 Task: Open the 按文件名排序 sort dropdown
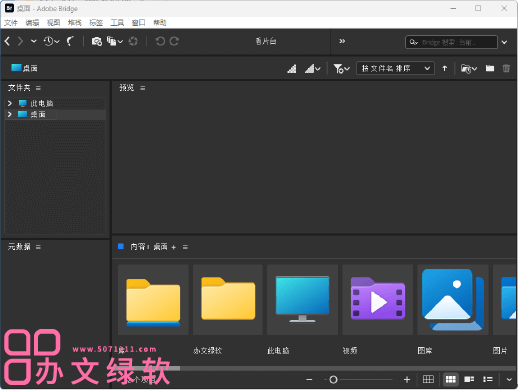(x=395, y=68)
